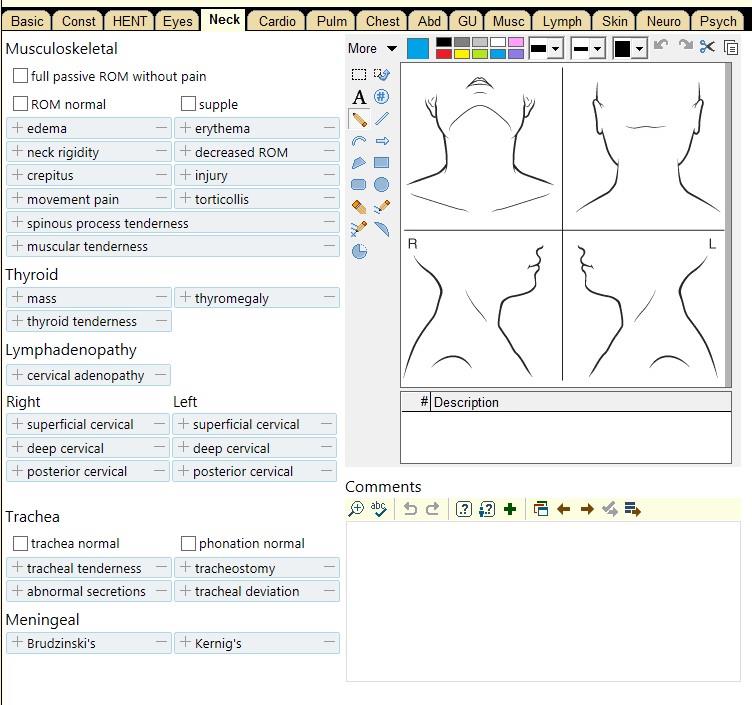Run spell check in Comments toolbar
The image size is (752, 705).
[x=379, y=509]
